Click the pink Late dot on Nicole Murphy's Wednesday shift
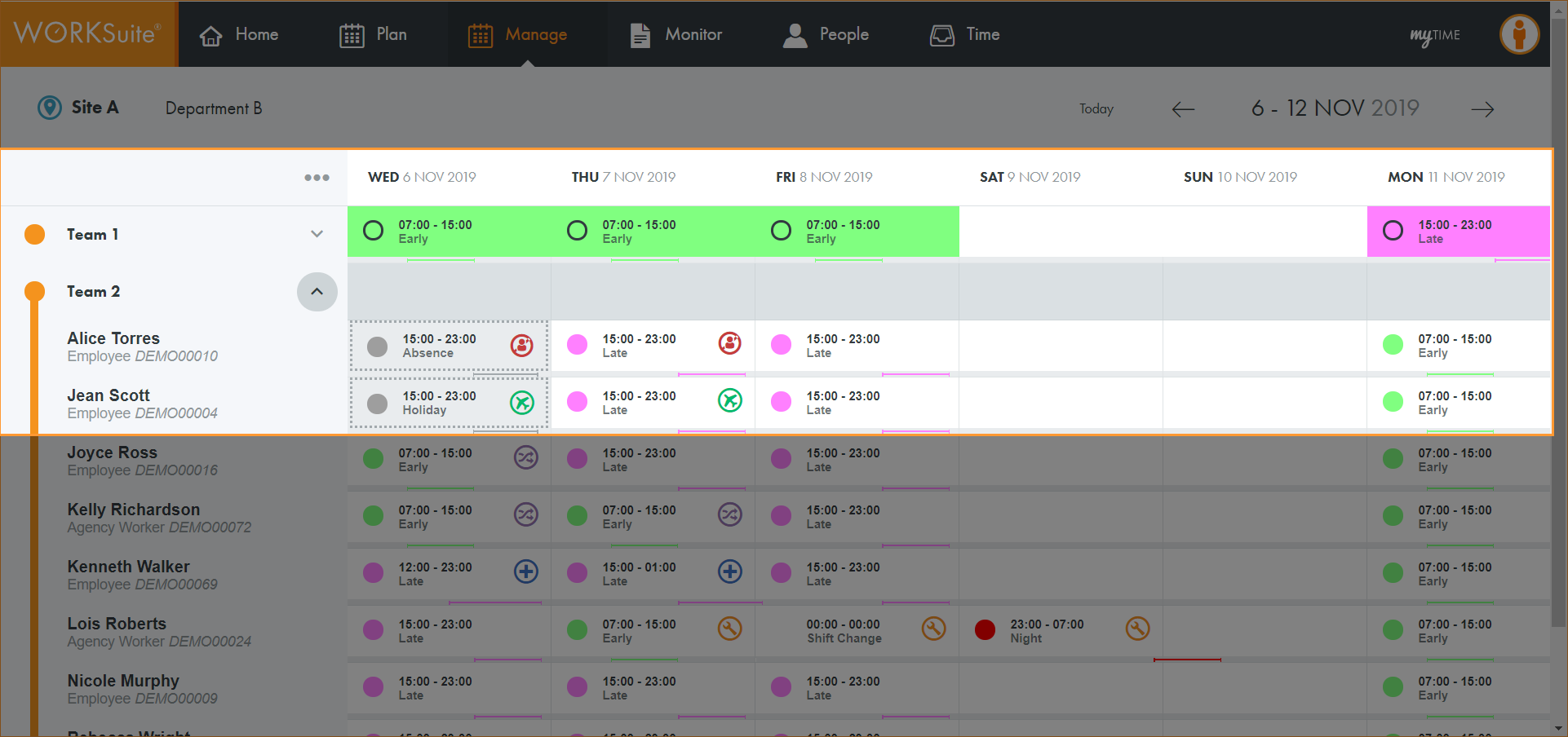1568x737 pixels. coord(374,686)
